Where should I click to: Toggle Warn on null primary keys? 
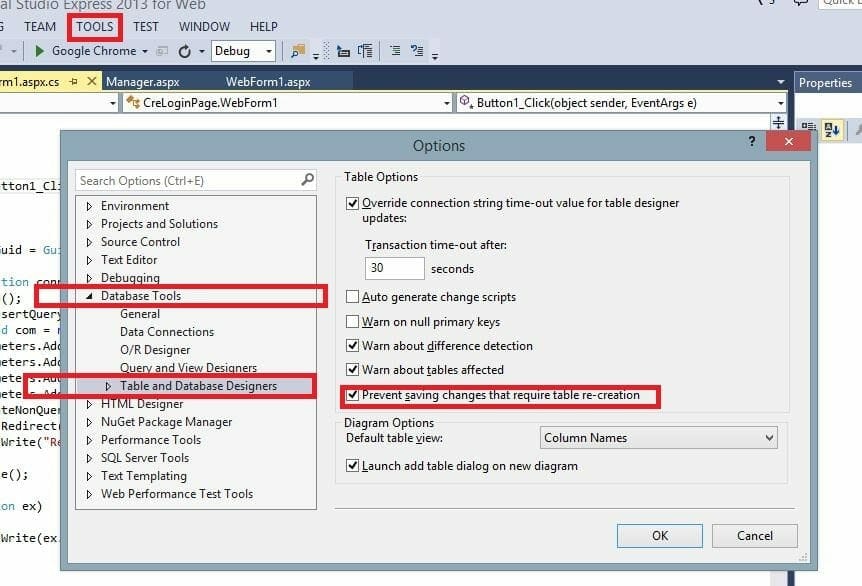[352, 322]
